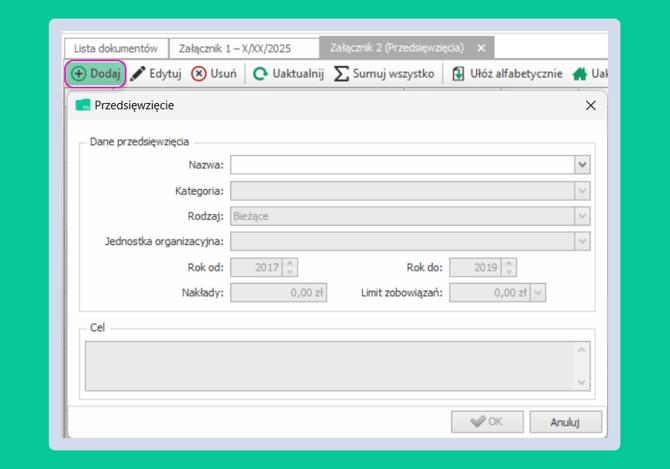Open Jednostka organizacyjna dropdown
Image resolution: width=670 pixels, height=469 pixels.
click(582, 241)
